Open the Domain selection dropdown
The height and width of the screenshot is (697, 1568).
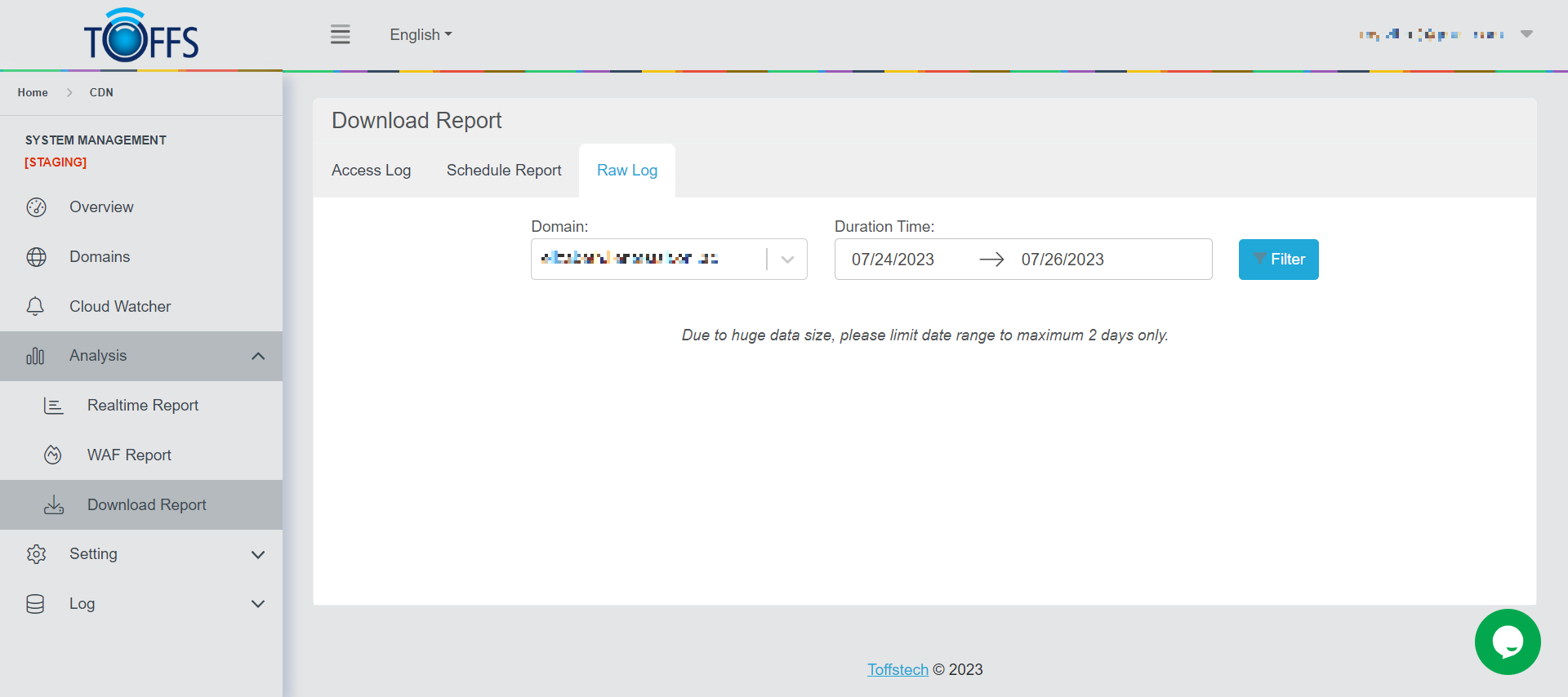[x=787, y=260]
